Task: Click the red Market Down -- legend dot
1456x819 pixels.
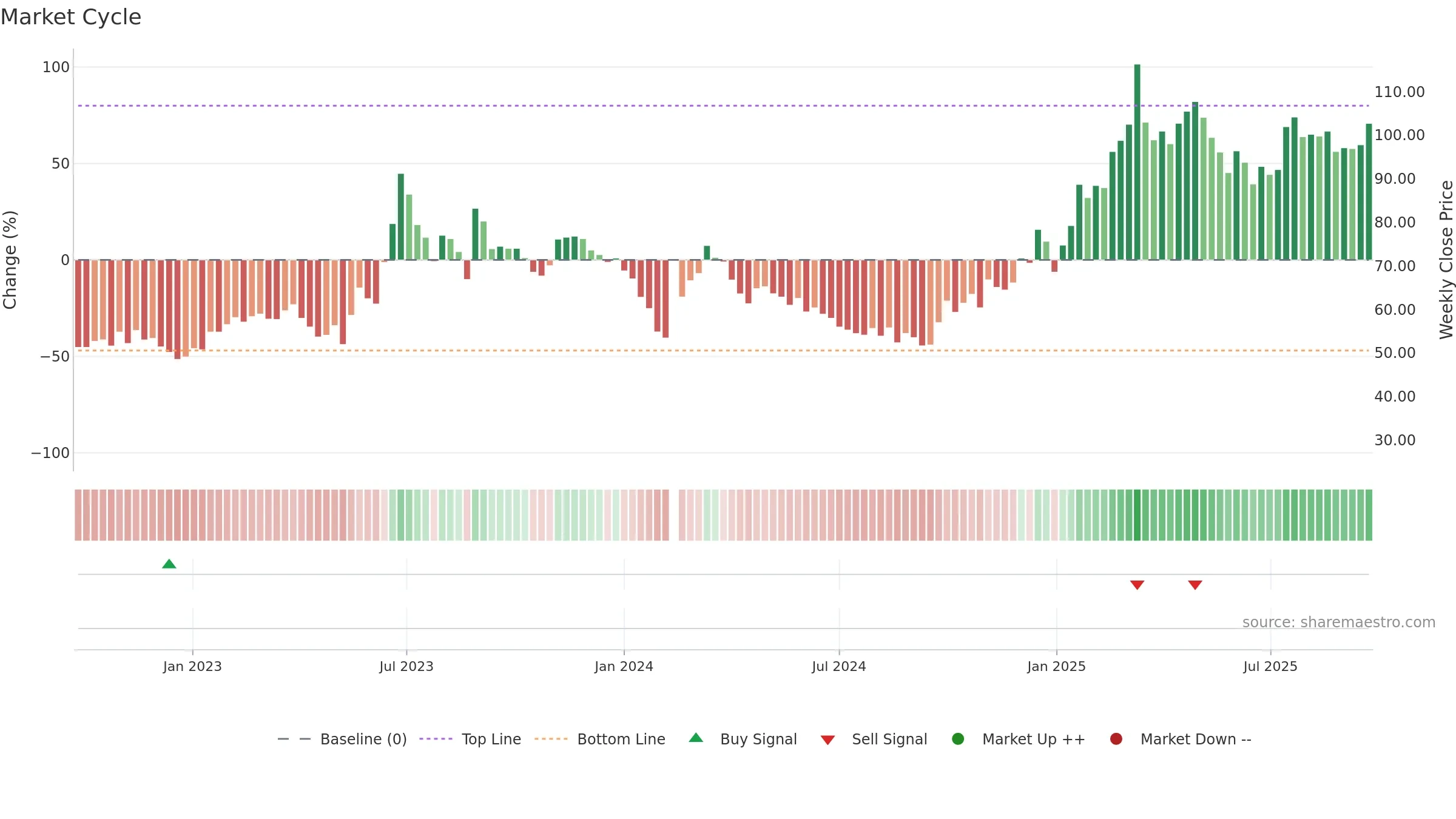Action: point(1116,739)
